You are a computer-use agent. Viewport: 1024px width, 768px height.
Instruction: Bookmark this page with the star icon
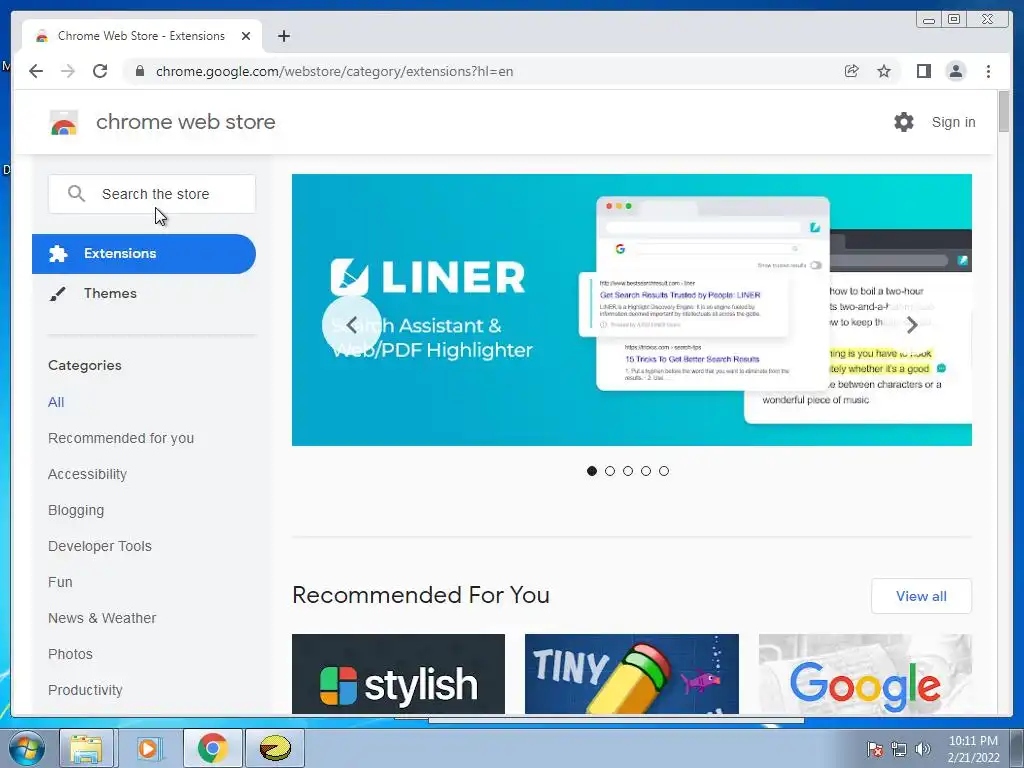click(x=884, y=71)
